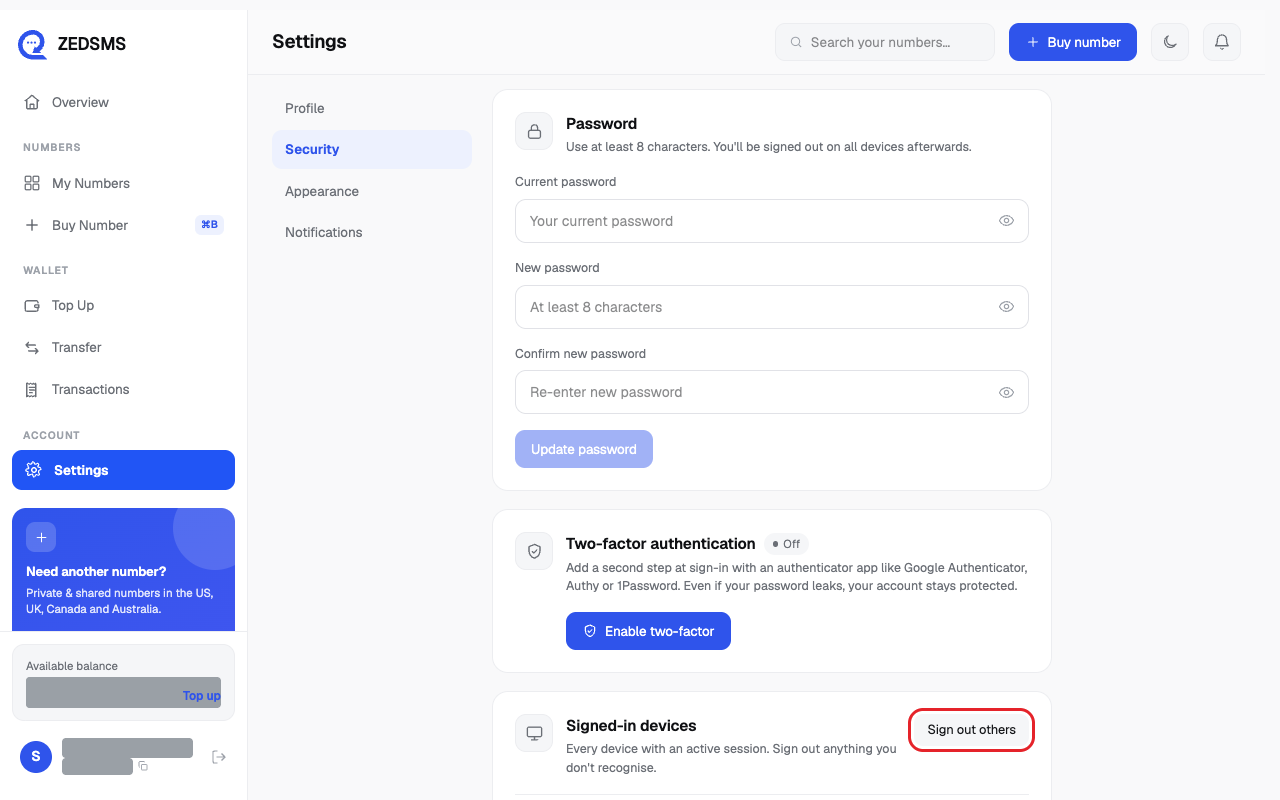This screenshot has width=1280, height=800.
Task: Click the Top up link in the balance card
Action: (202, 695)
